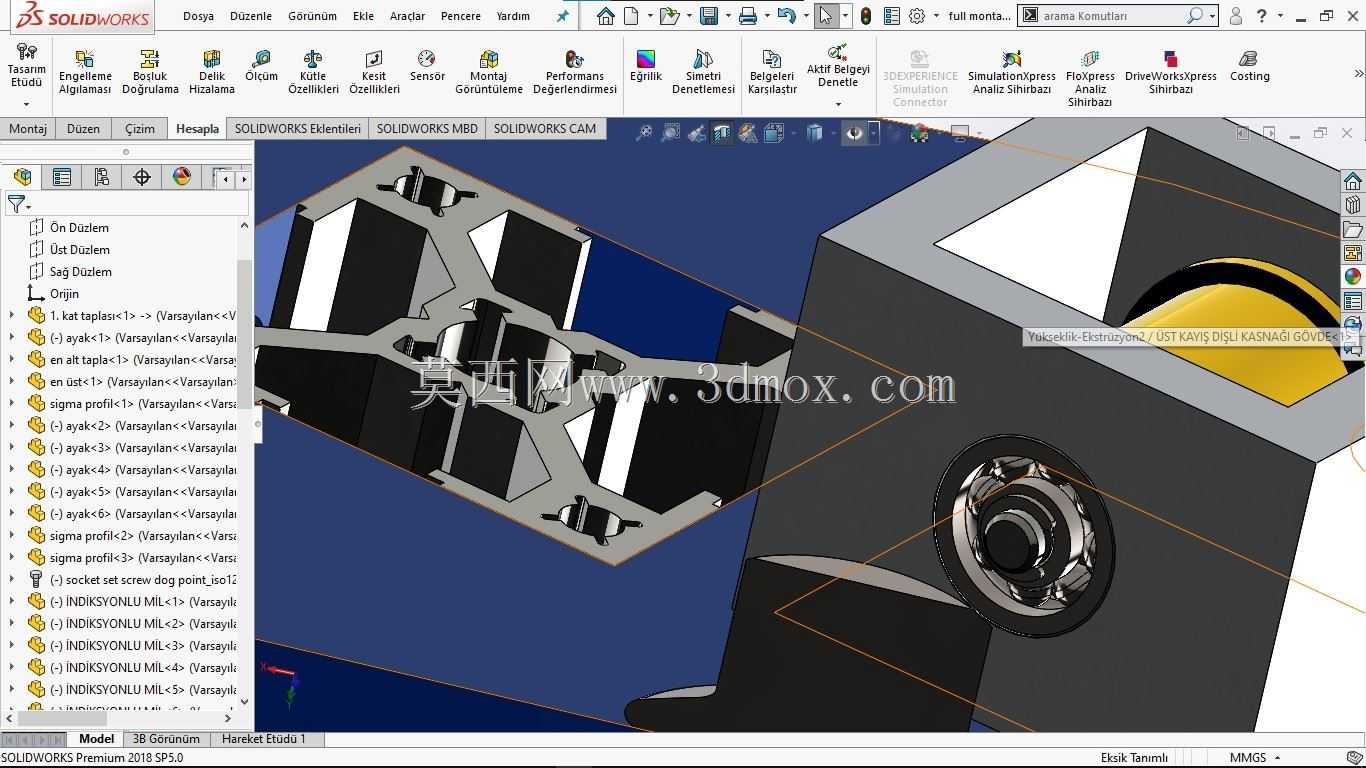
Task: Launch Belgeleri Karşılaştır
Action: [x=772, y=72]
